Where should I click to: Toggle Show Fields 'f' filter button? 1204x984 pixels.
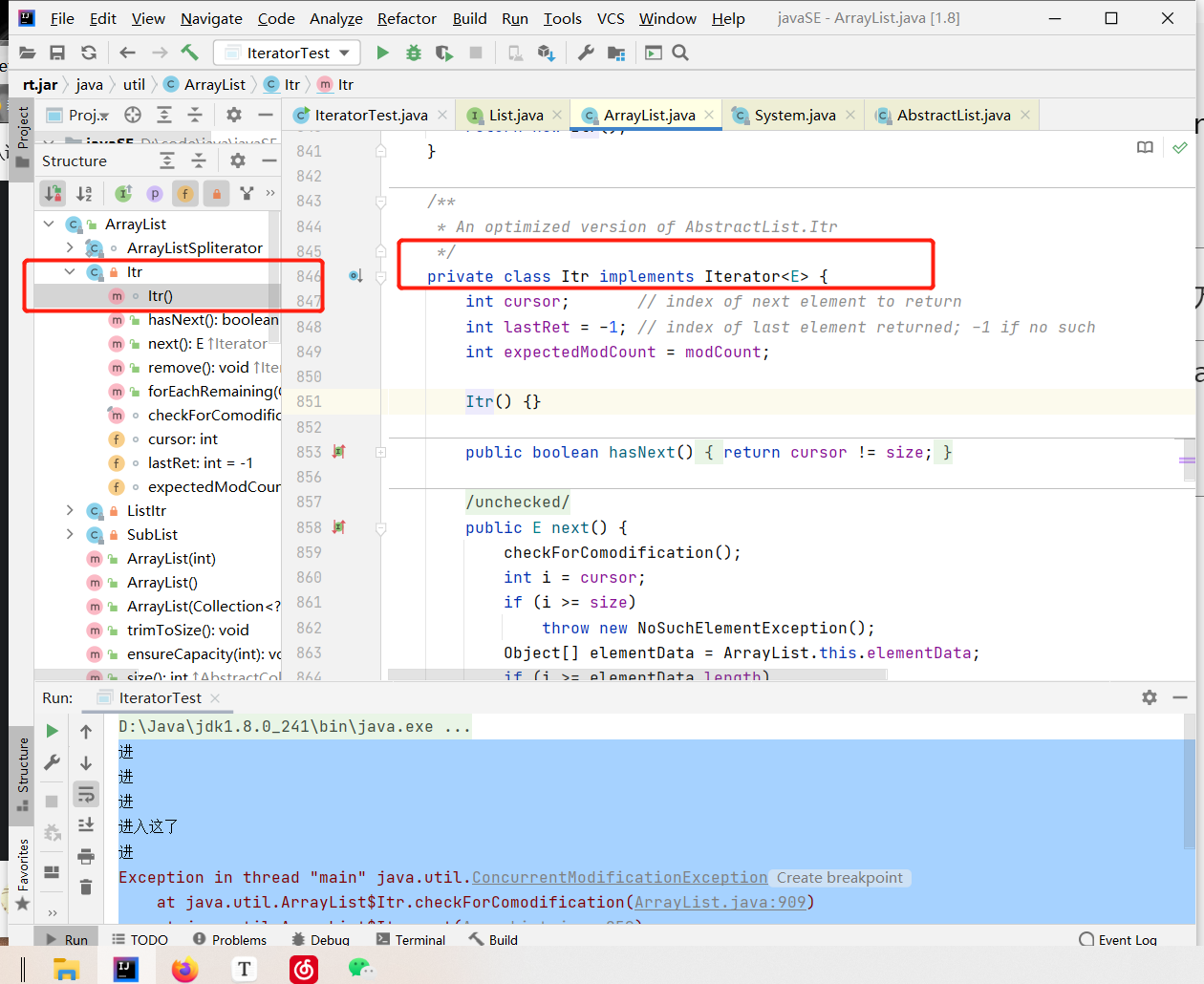185,194
